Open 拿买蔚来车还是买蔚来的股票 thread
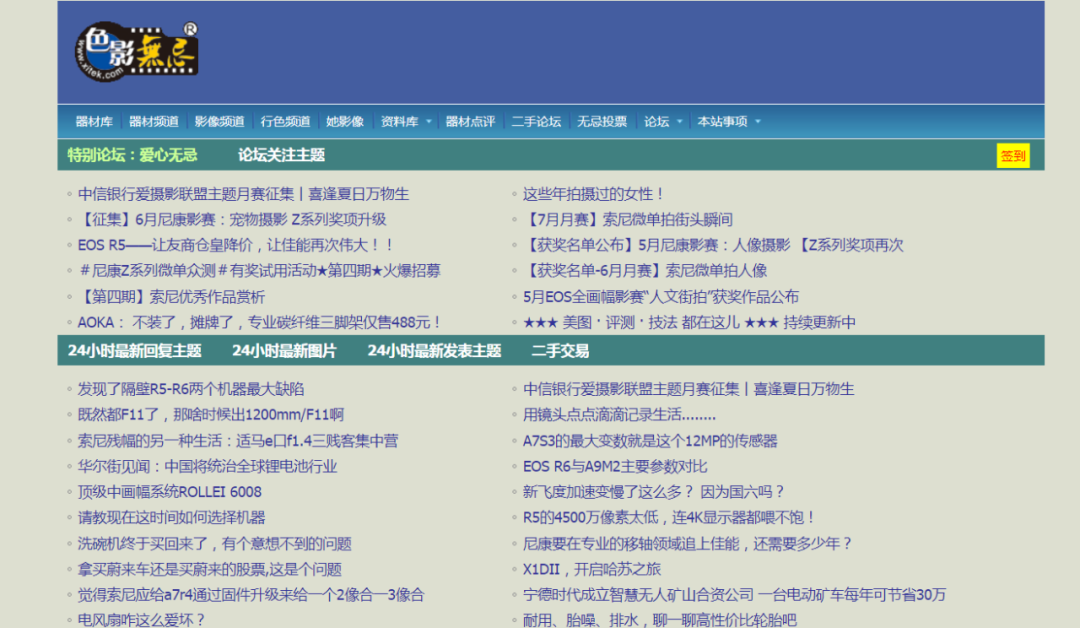The width and height of the screenshot is (1080, 628). click(209, 569)
